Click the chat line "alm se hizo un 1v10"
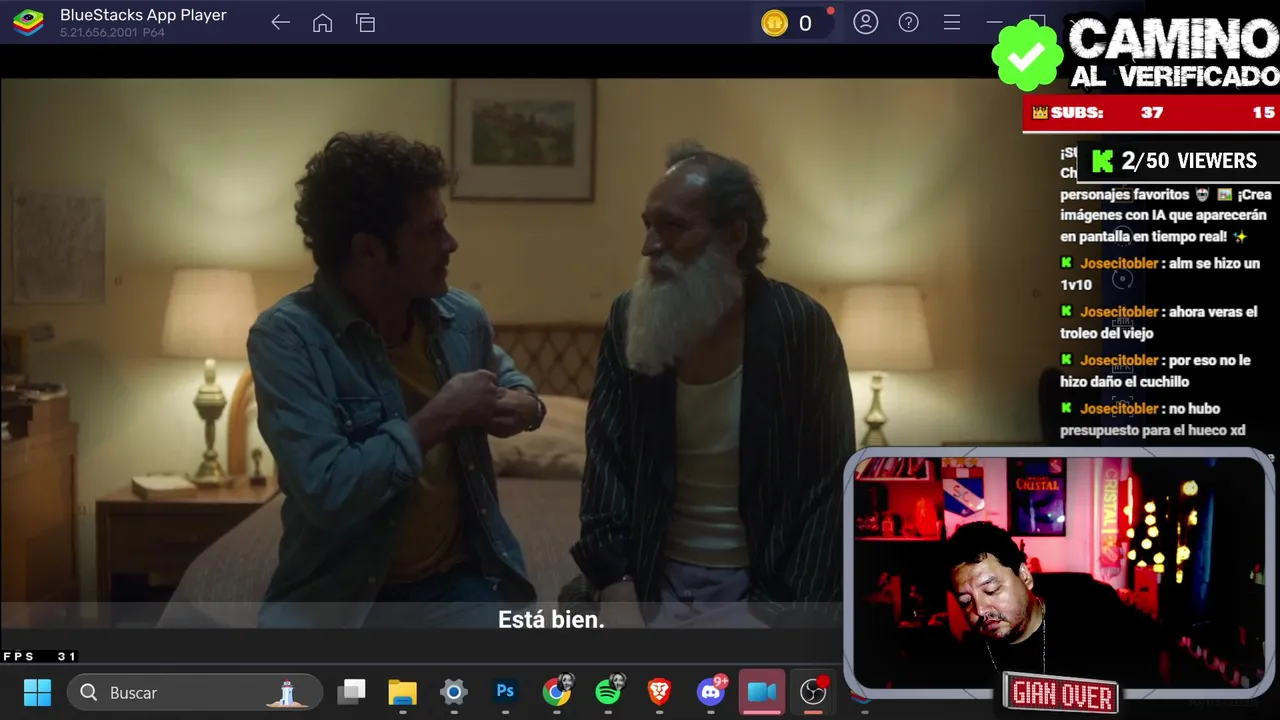1280x720 pixels. 1160,274
